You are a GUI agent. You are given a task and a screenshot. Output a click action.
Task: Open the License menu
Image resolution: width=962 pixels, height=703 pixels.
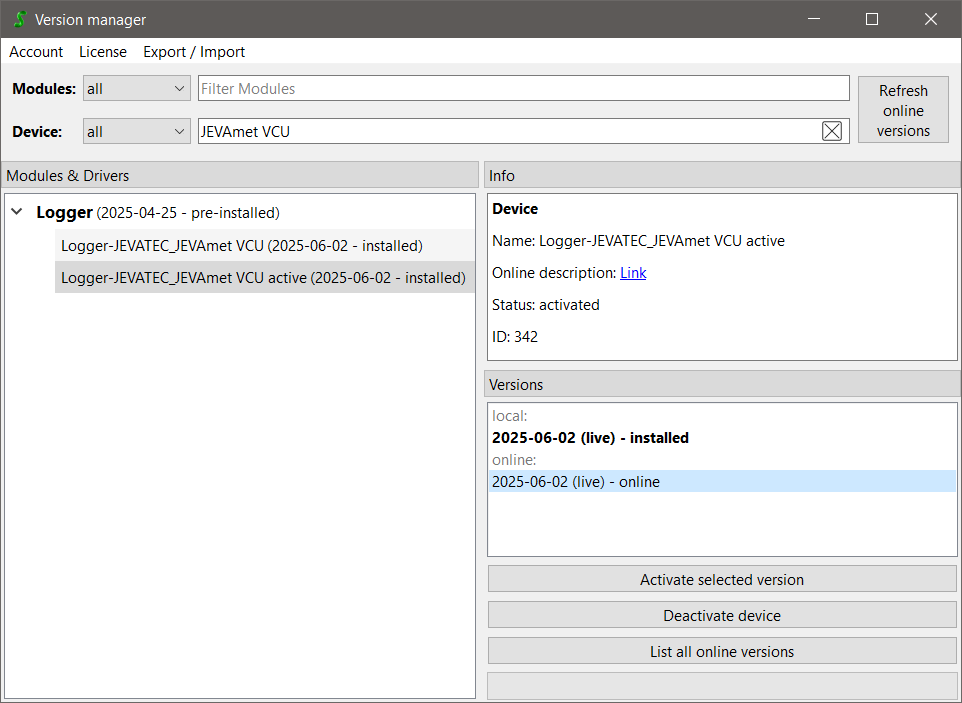102,52
